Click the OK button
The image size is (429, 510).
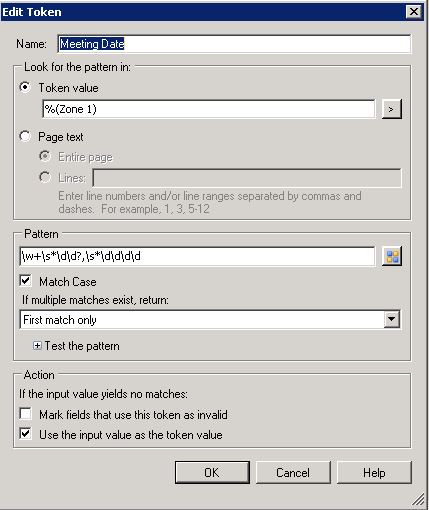[212, 472]
